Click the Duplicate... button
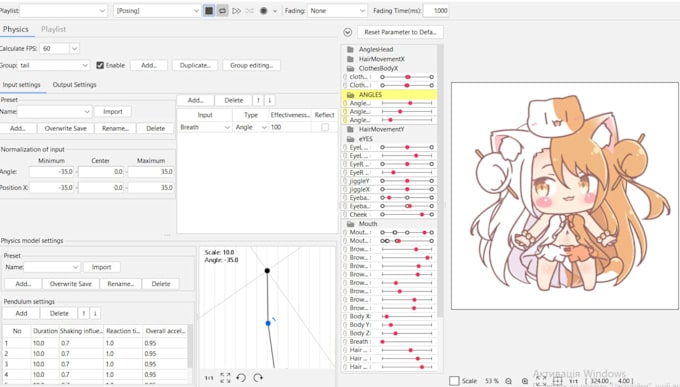The image size is (680, 387). point(195,65)
